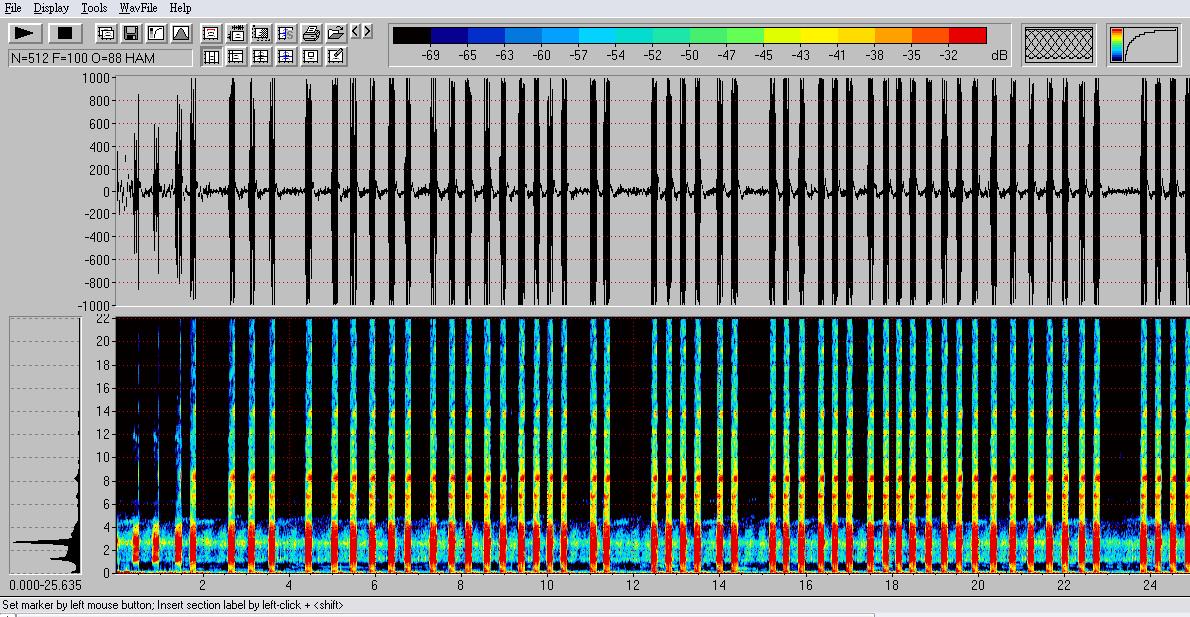Click the pencil-and-page icon in the second toolbar row
This screenshot has height=617, width=1190.
click(x=336, y=57)
